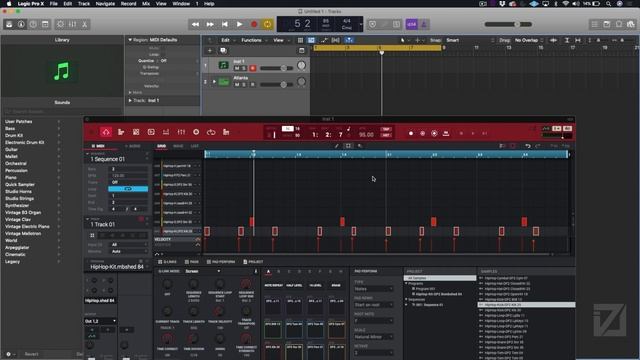Viewport: 640px width, 360px height.
Task: Open the List Editors button in Logic
Action: click(595, 24)
